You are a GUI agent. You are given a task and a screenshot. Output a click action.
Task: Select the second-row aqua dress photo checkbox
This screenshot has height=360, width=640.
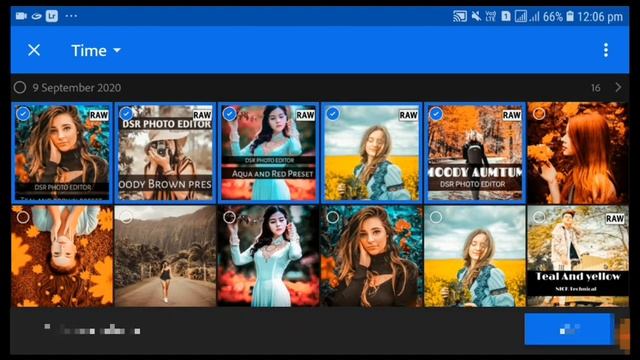click(229, 217)
